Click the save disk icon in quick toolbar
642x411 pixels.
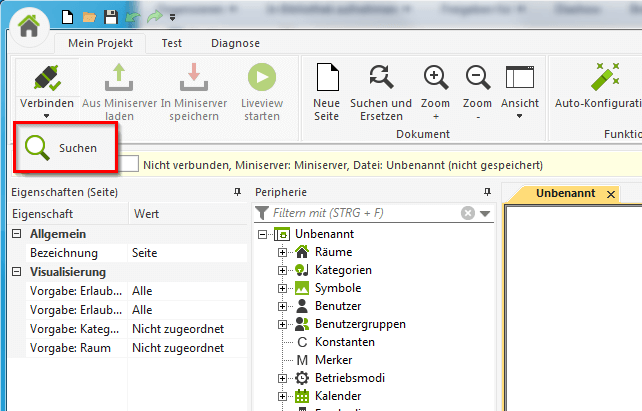click(110, 17)
